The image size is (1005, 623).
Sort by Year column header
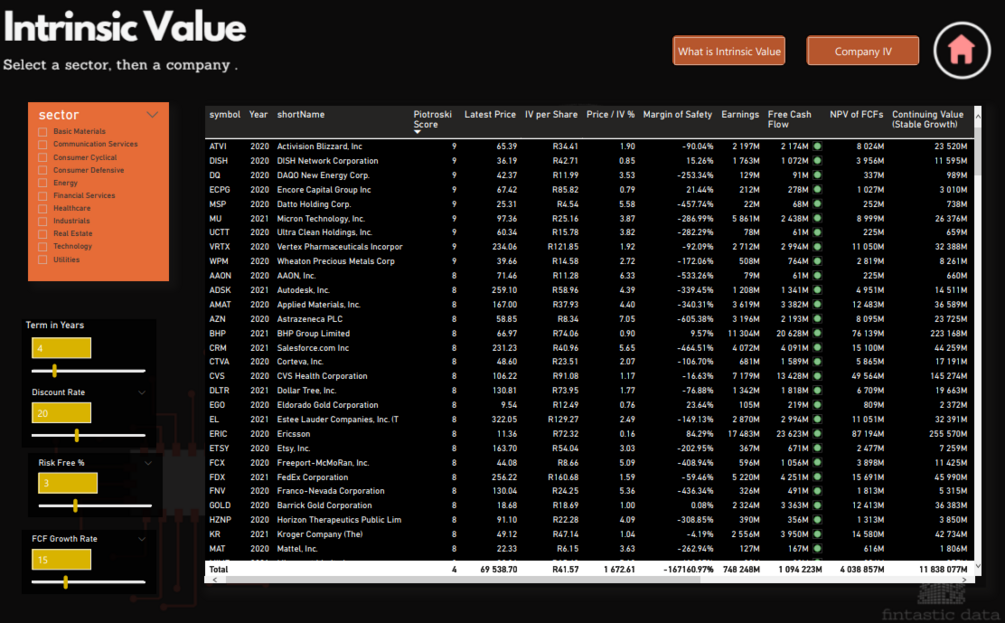click(258, 115)
